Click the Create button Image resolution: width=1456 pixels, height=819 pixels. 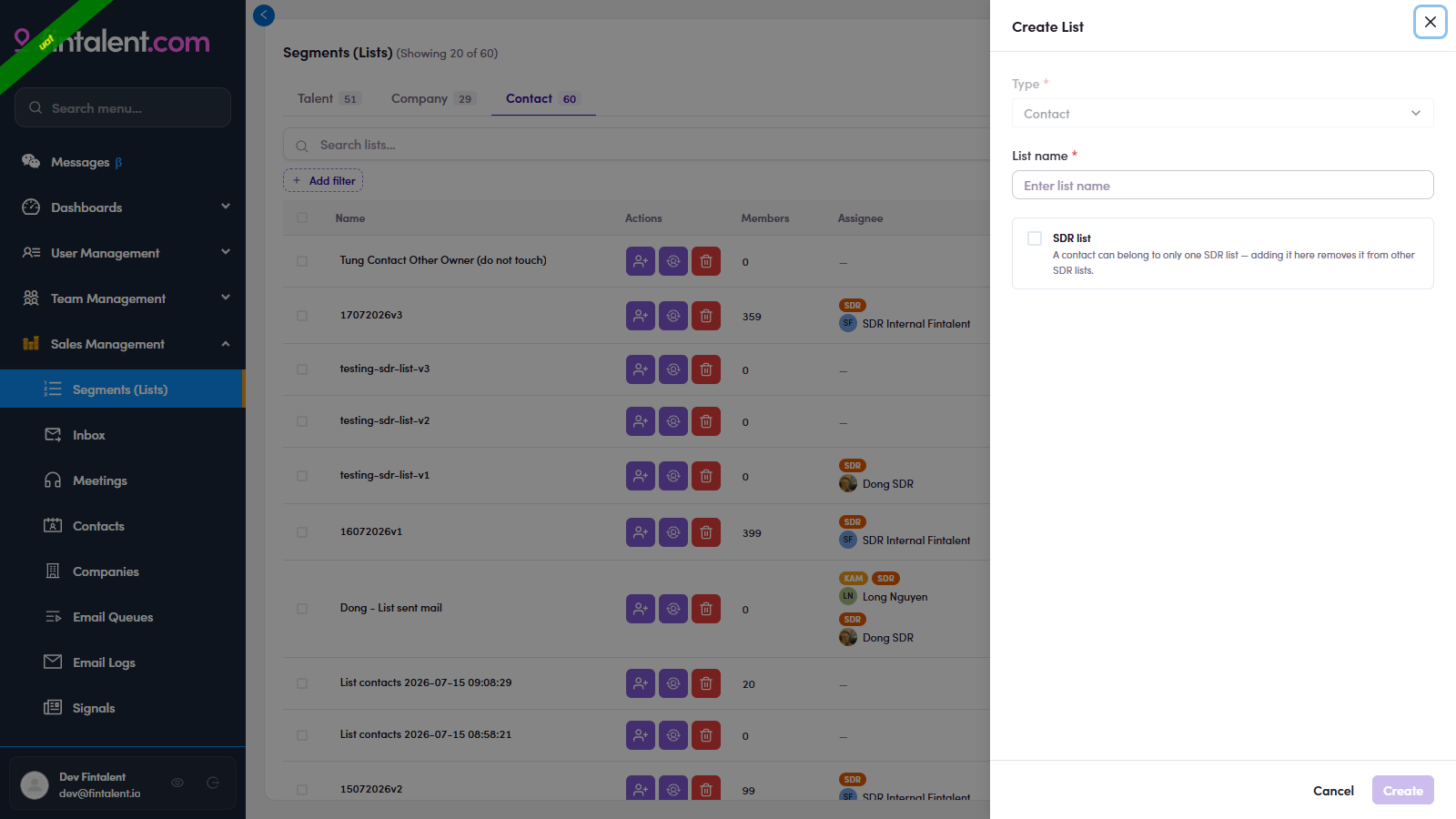pos(1402,791)
